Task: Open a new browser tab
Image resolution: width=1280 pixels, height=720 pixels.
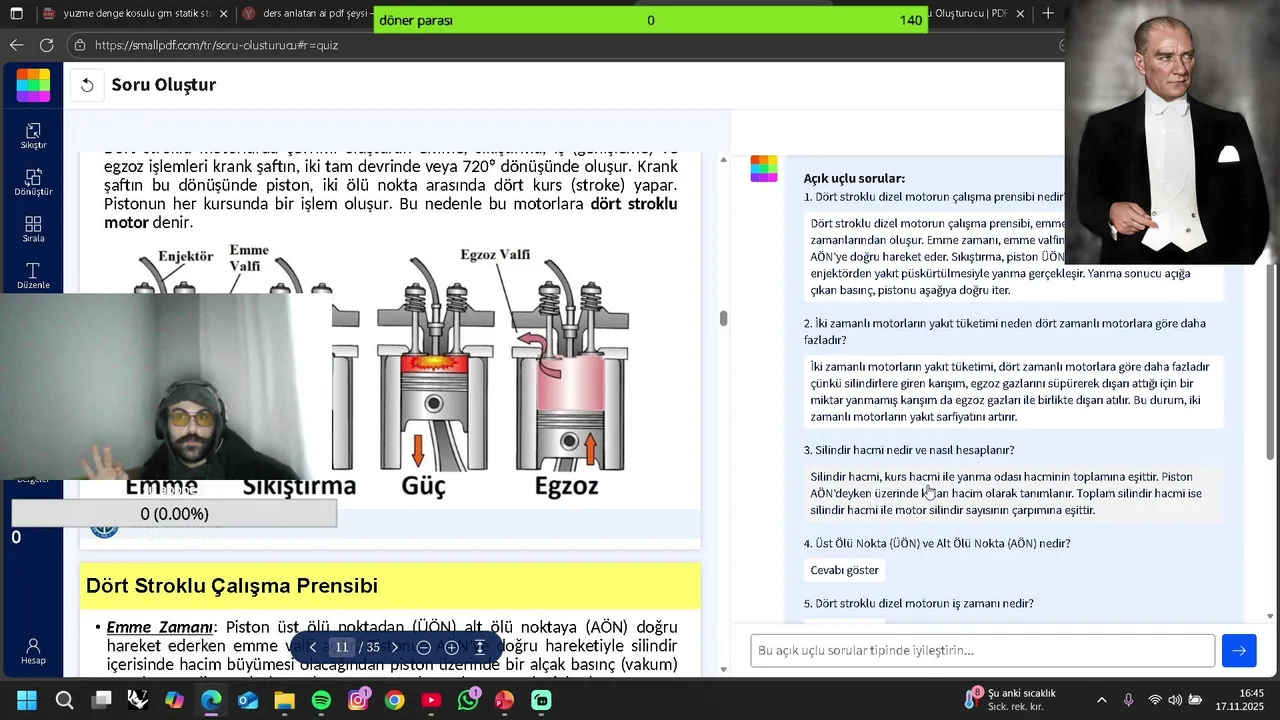Action: pos(1048,14)
